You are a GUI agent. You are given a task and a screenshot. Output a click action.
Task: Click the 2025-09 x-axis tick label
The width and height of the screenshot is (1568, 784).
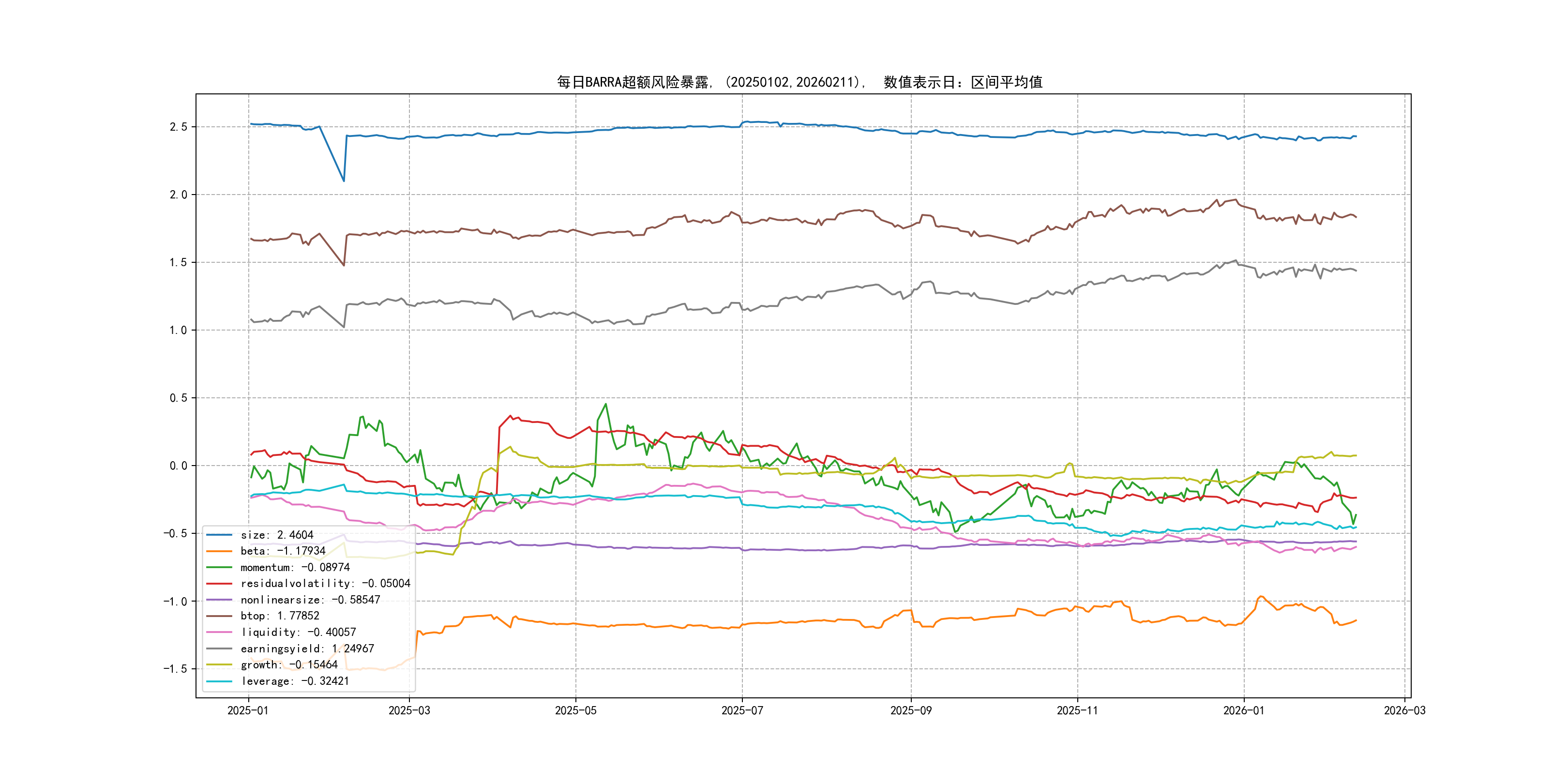(911, 711)
